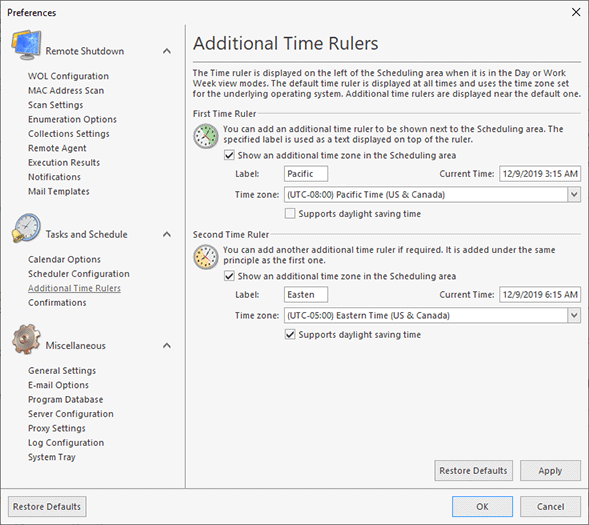The image size is (589, 525).
Task: Open the Eastern Time zone dropdown
Action: click(574, 315)
